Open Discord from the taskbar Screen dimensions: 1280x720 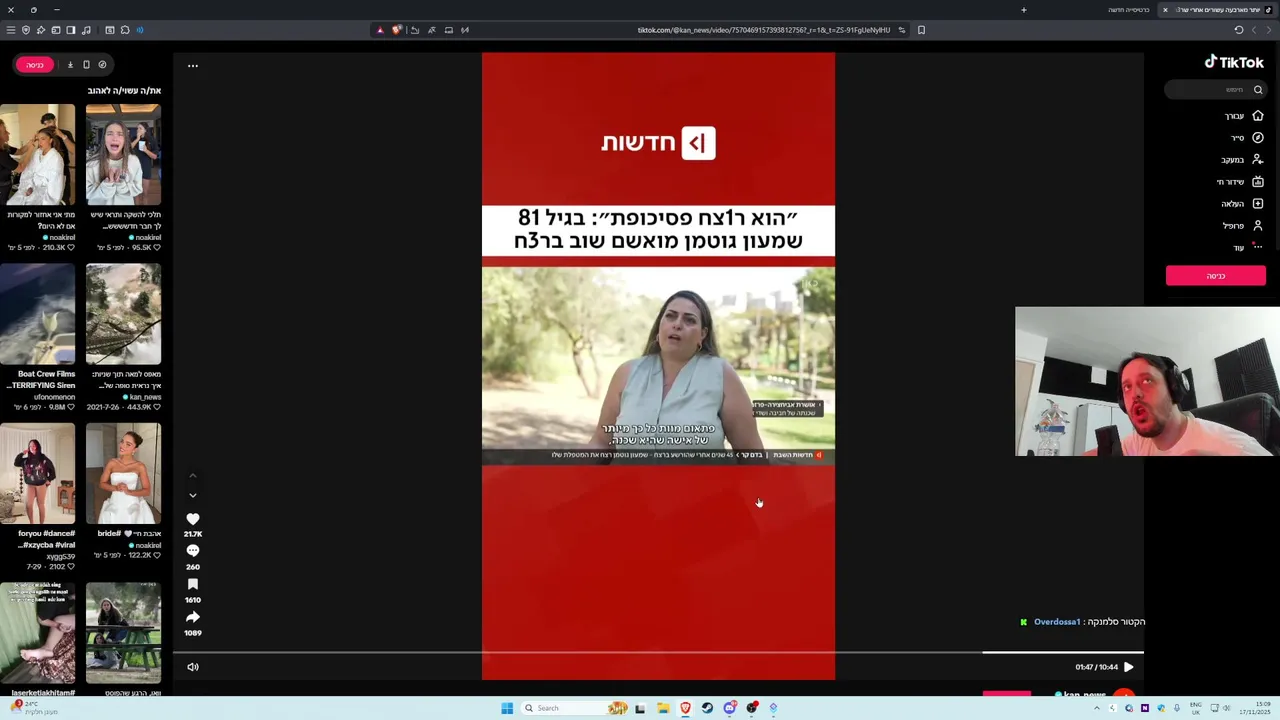[729, 708]
